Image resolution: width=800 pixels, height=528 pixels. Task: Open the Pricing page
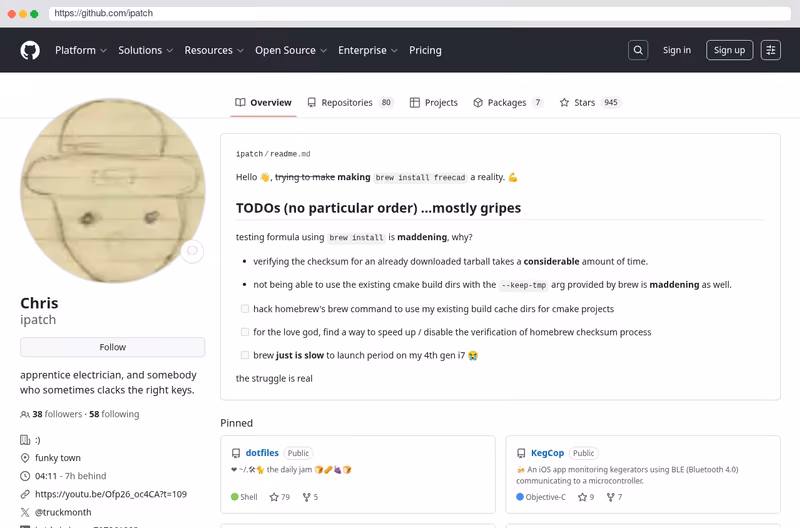pos(425,50)
